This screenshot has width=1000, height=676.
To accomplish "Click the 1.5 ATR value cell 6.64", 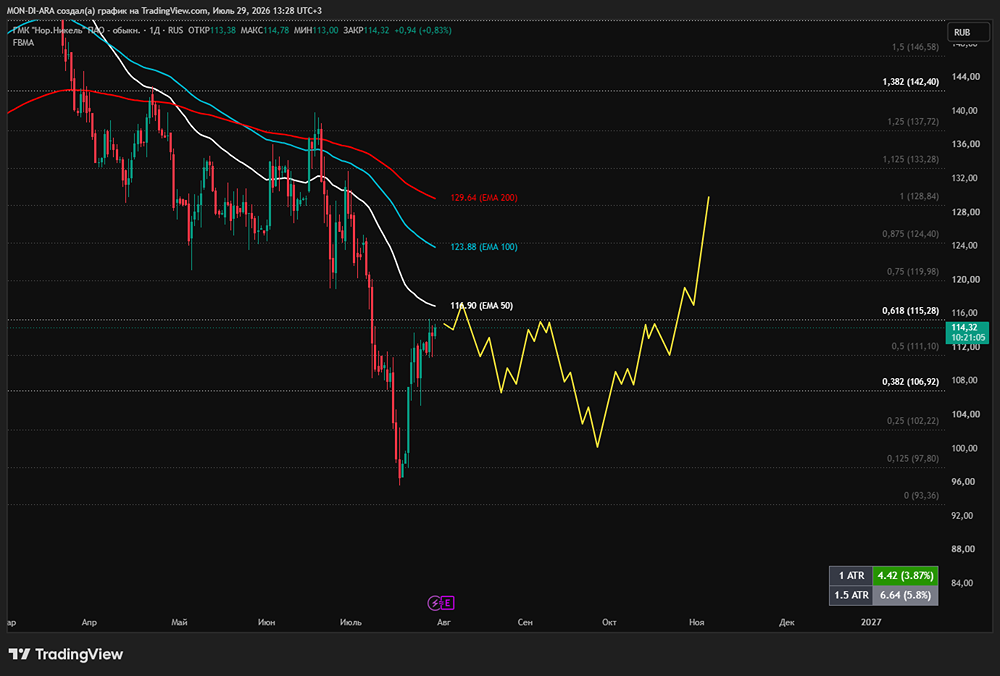I will pyautogui.click(x=905, y=595).
